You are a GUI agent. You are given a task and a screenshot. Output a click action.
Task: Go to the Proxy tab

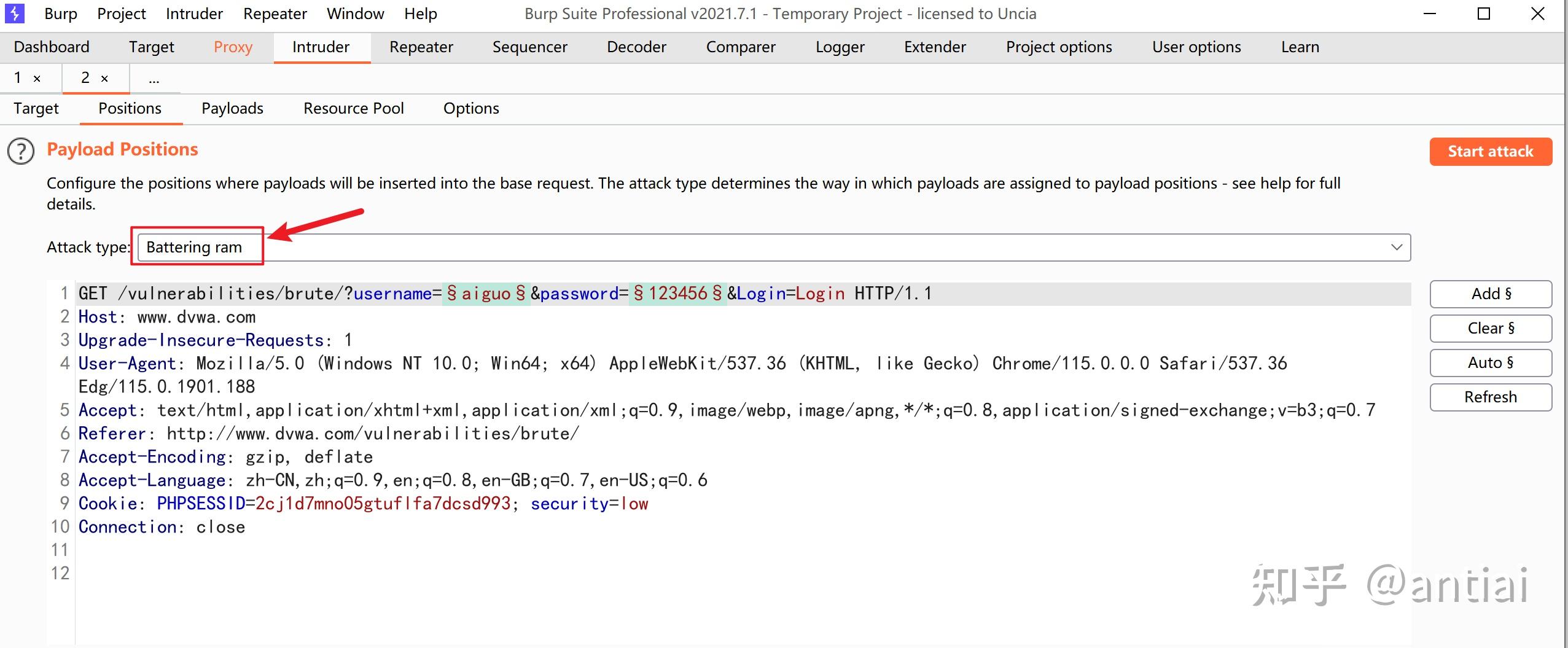(233, 47)
